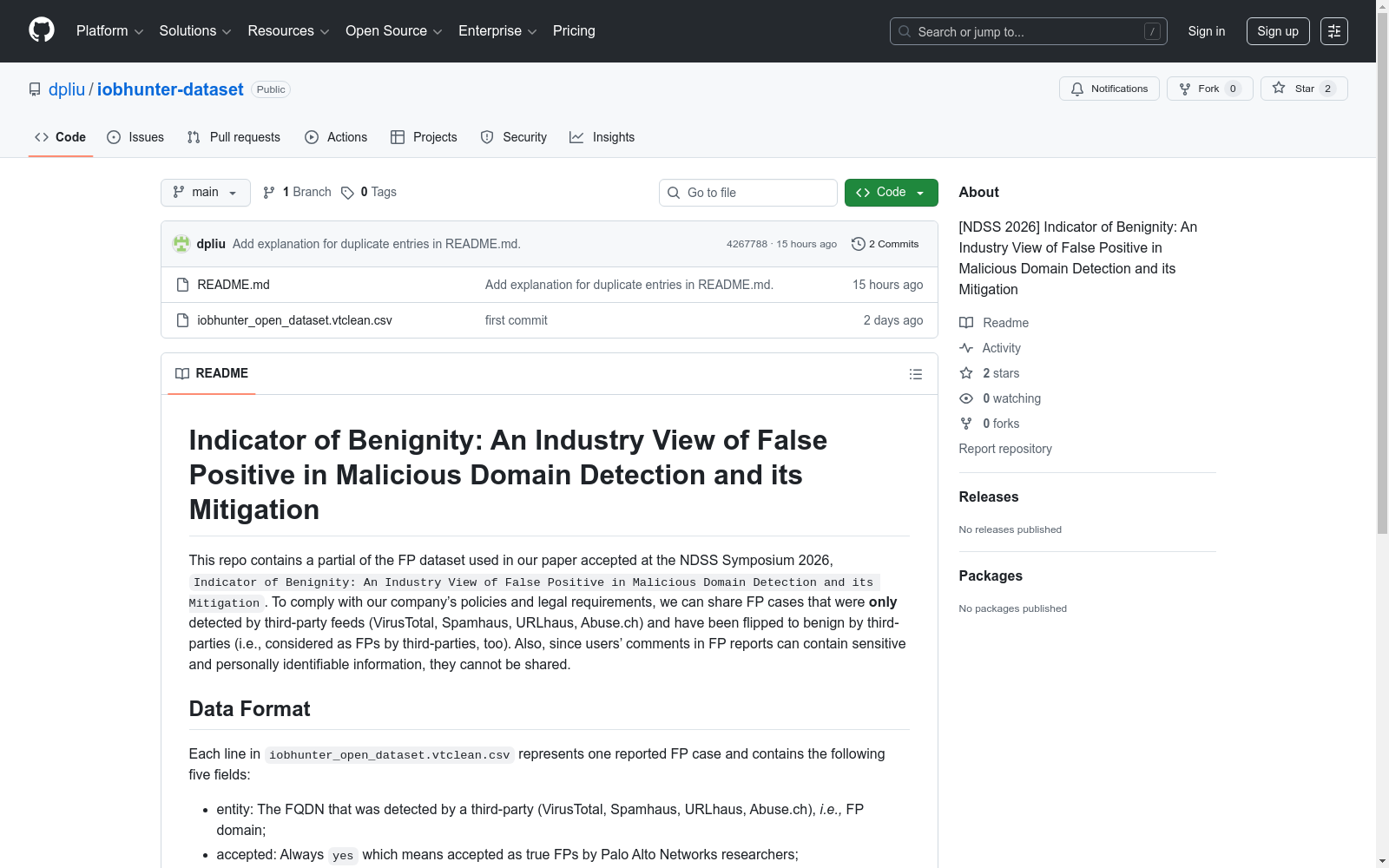Expand the Resources menu
This screenshot has width=1389, height=868.
click(289, 31)
